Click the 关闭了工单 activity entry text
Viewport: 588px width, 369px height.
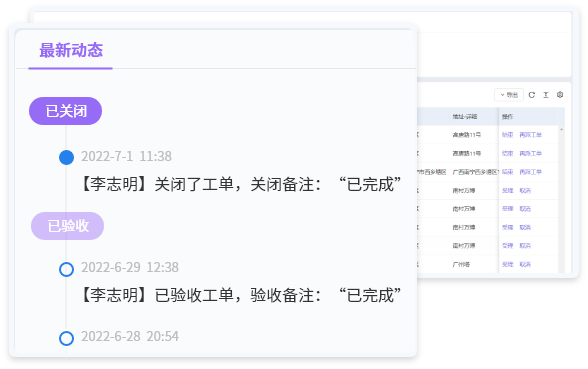pos(240,184)
